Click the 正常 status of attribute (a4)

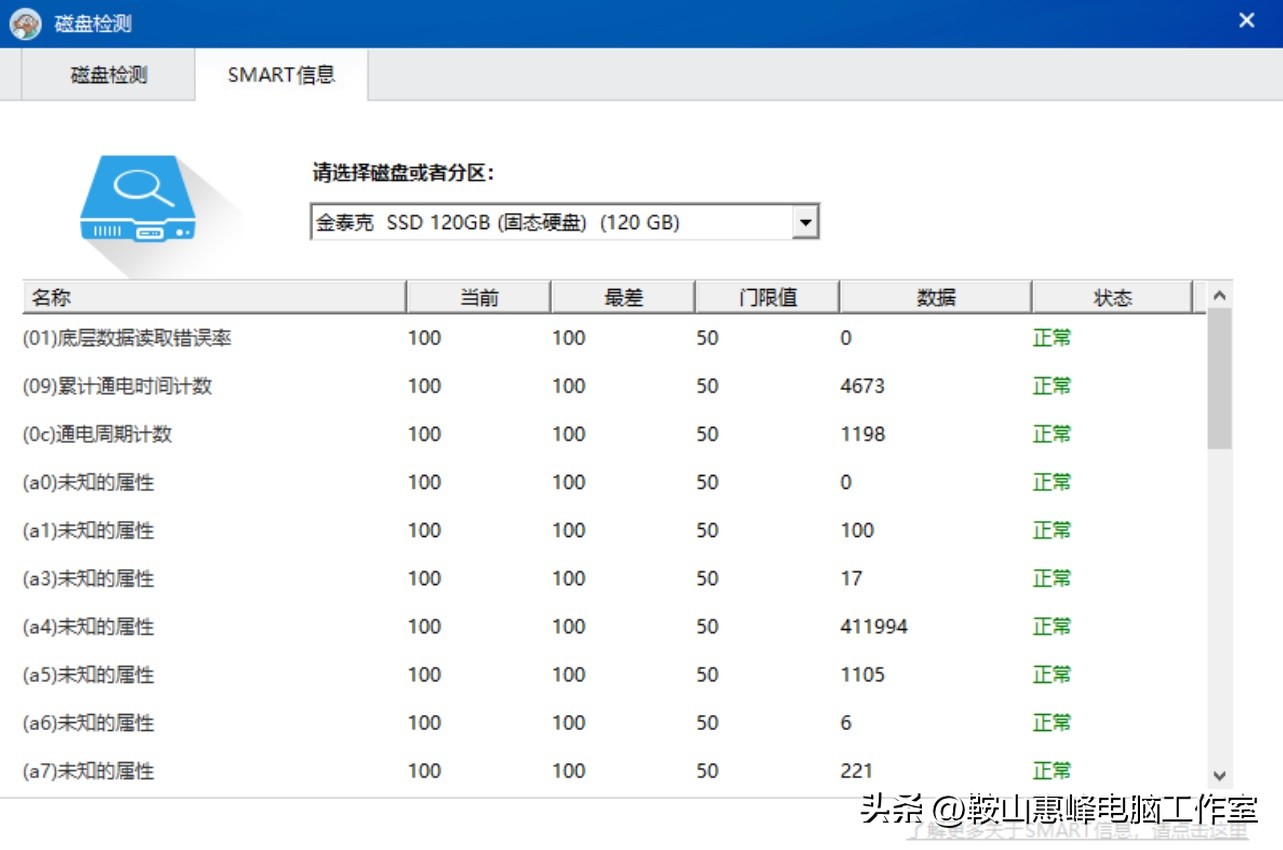[1051, 626]
